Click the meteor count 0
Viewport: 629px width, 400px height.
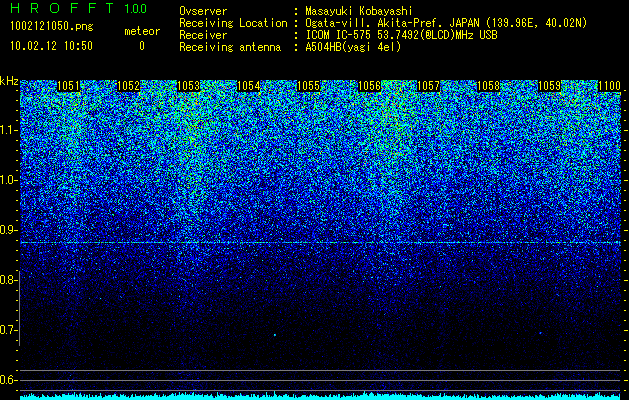pyautogui.click(x=142, y=46)
